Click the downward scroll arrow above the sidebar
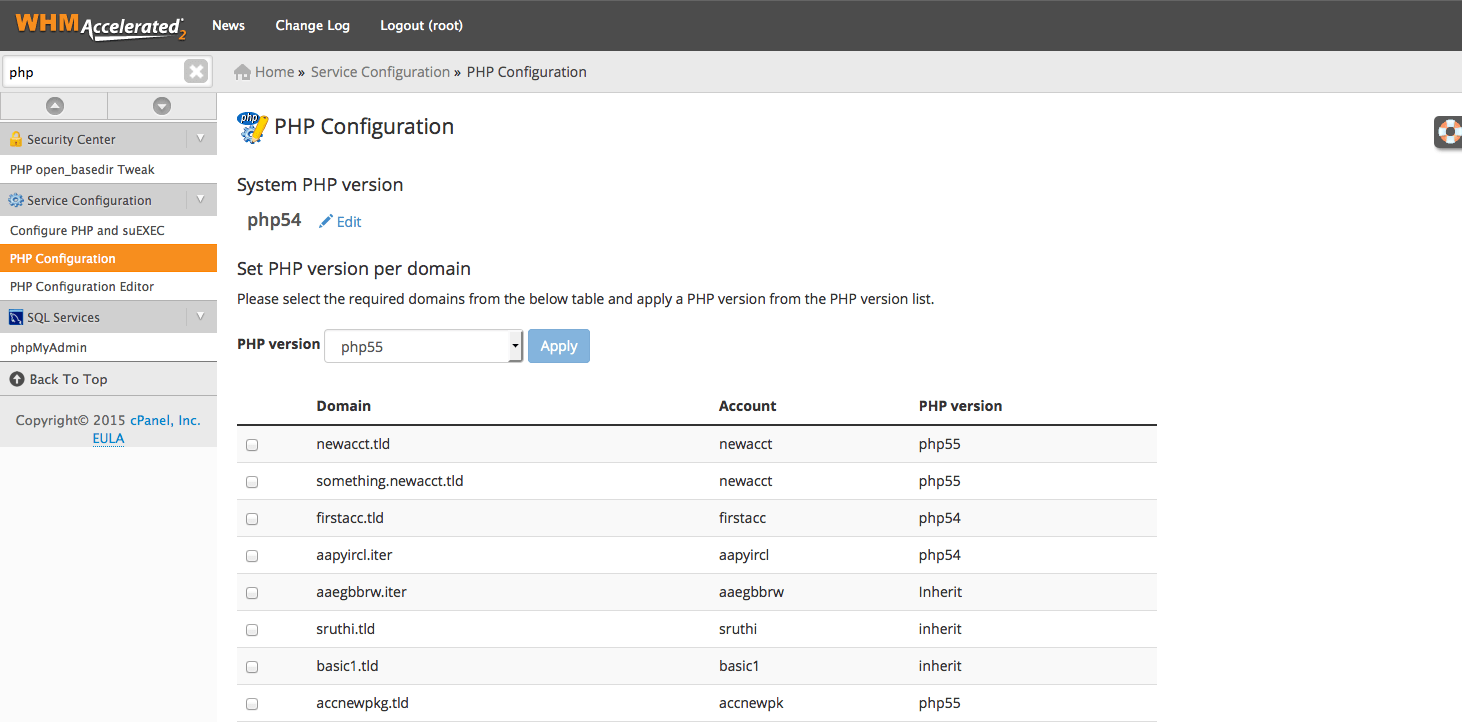 [162, 105]
